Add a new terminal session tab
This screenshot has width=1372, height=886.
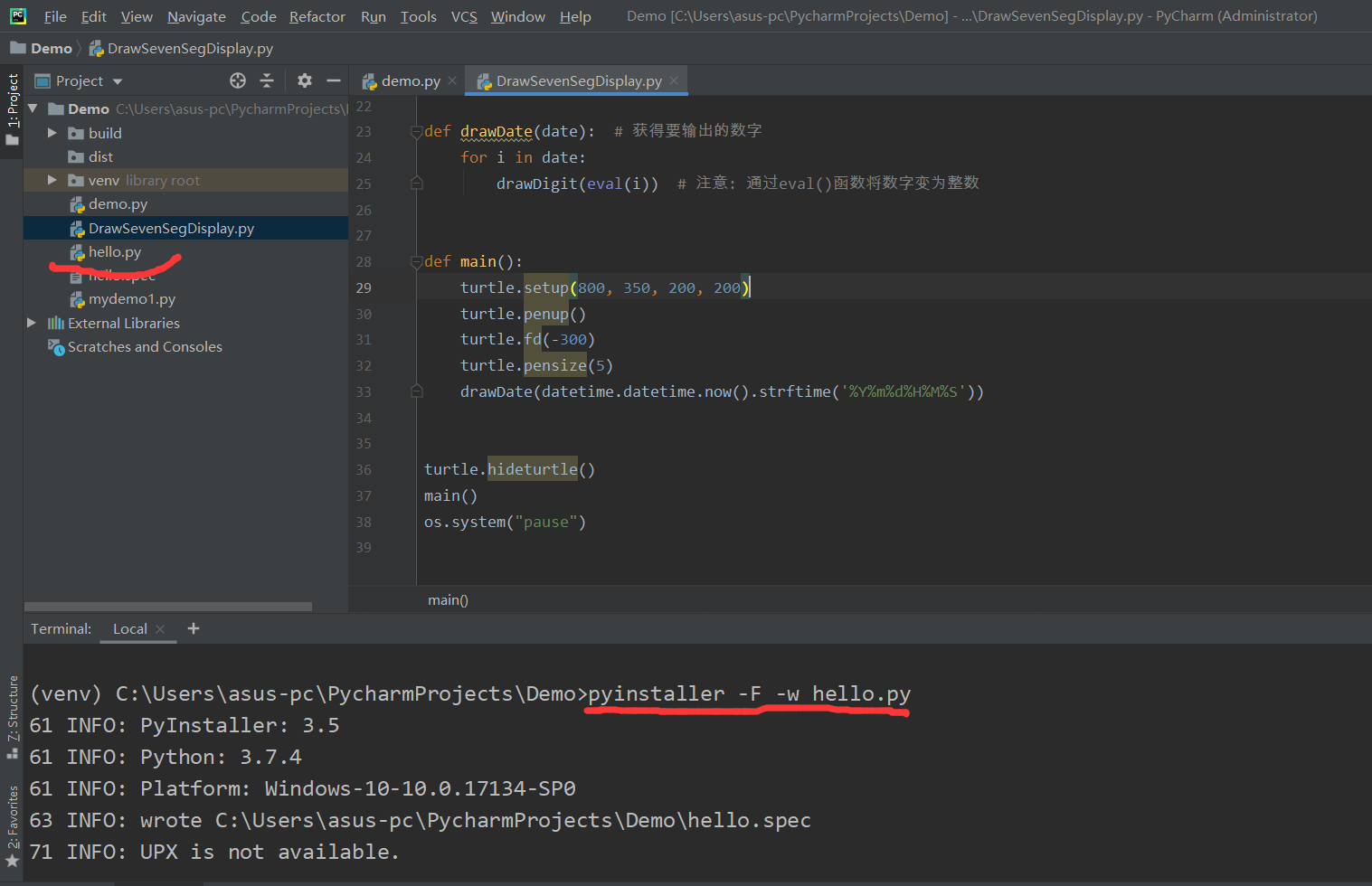click(194, 628)
